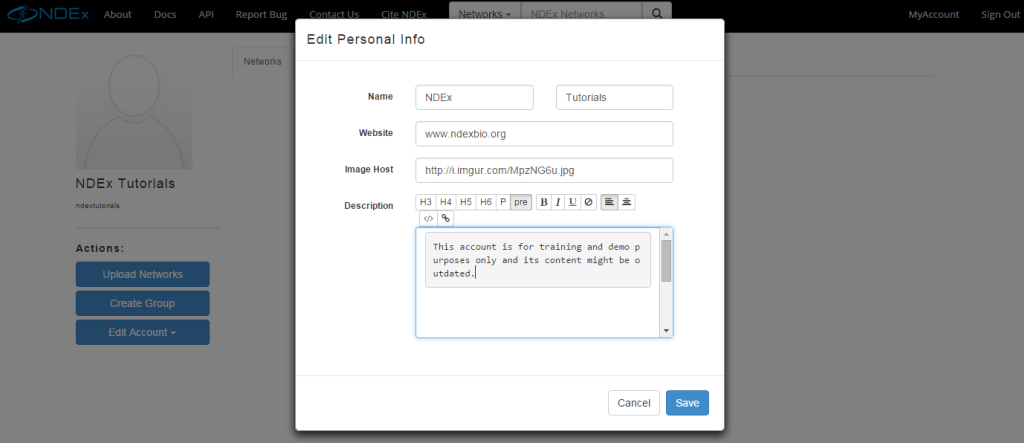Save the personal info changes
1024x443 pixels.
[687, 403]
